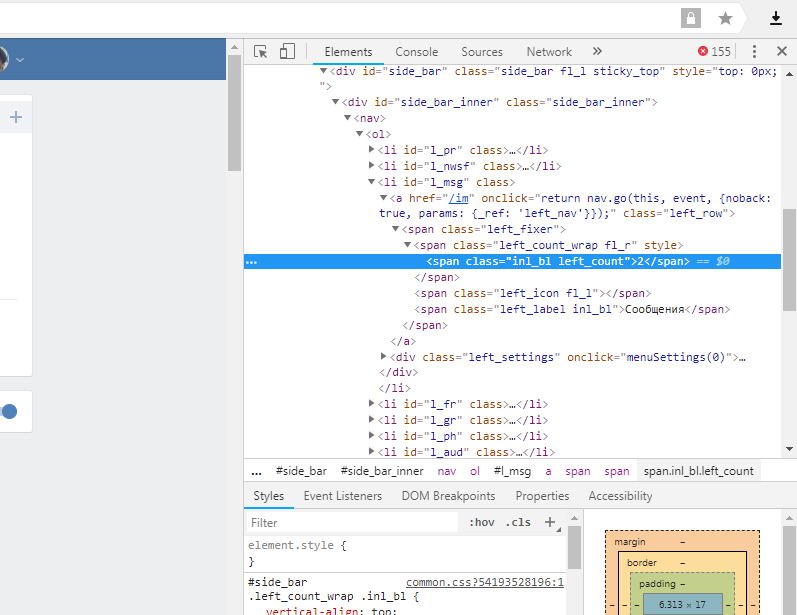This screenshot has width=797, height=615.
Task: Expand the li#l_nwsf node
Action: click(372, 165)
